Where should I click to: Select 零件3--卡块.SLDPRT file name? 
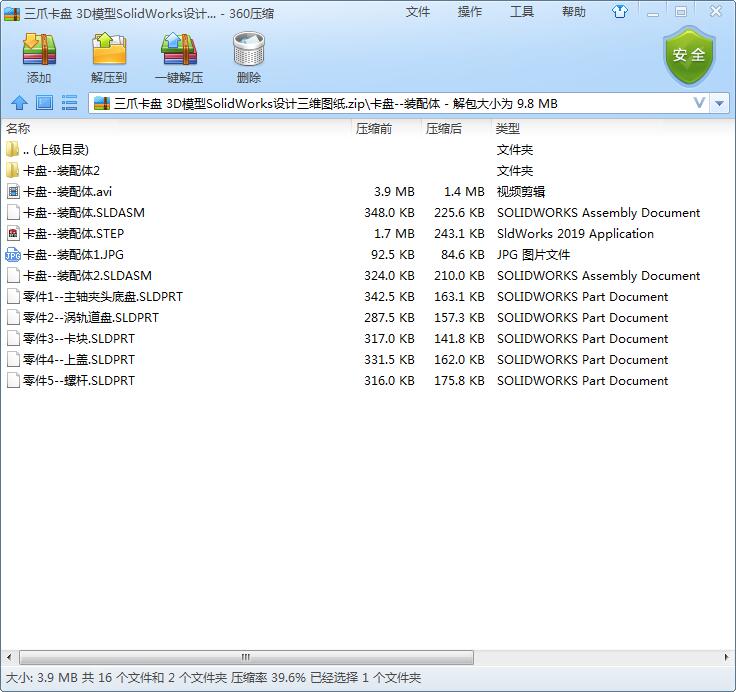79,338
